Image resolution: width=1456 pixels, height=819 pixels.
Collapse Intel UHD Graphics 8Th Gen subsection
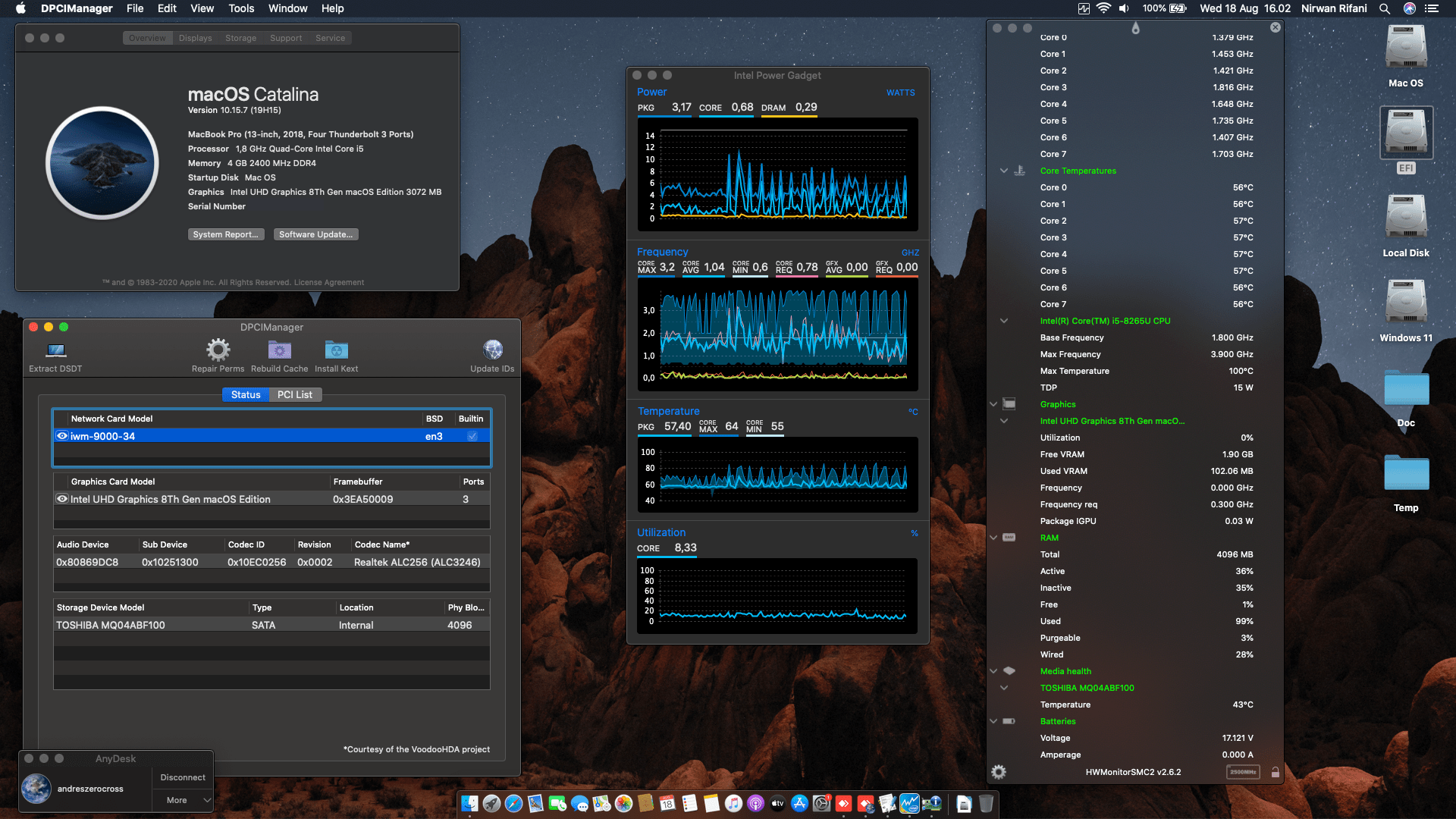pyautogui.click(x=1004, y=421)
